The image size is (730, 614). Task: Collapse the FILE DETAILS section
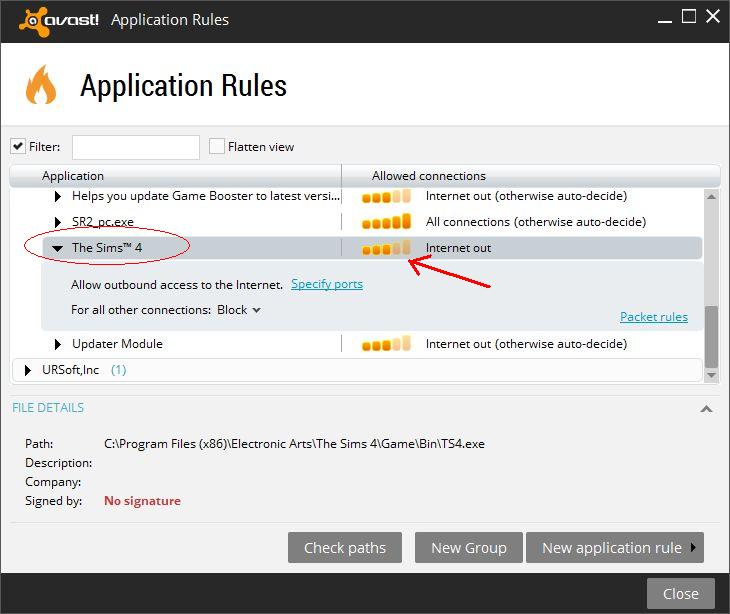(706, 409)
